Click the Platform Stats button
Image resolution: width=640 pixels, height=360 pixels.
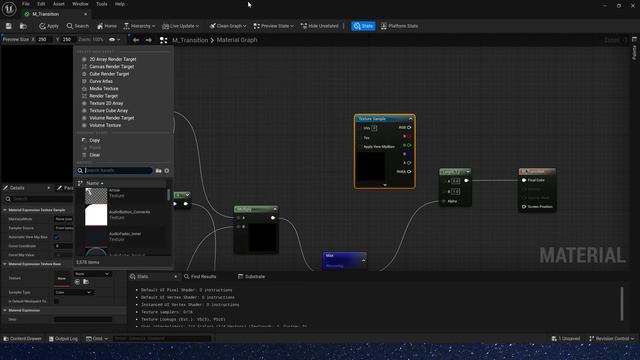(399, 26)
